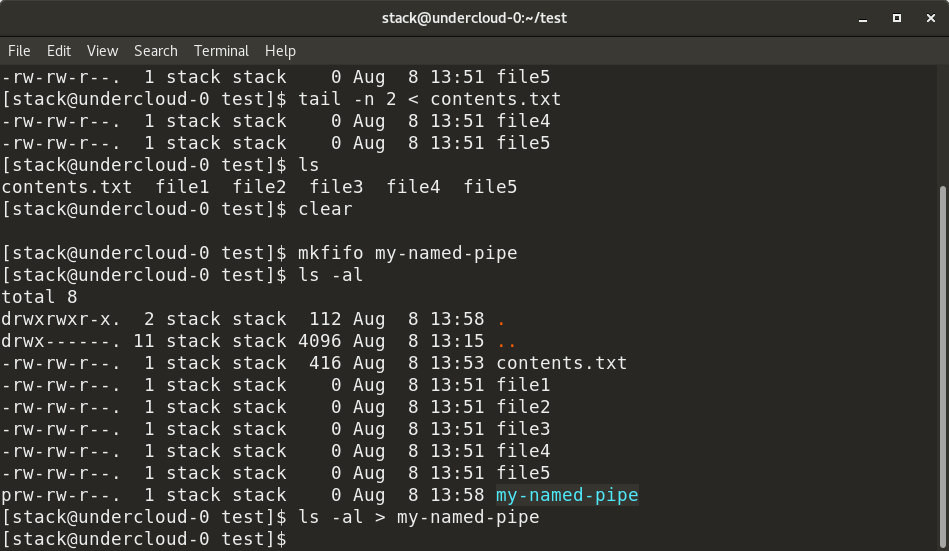Open the Edit menu

click(x=59, y=50)
